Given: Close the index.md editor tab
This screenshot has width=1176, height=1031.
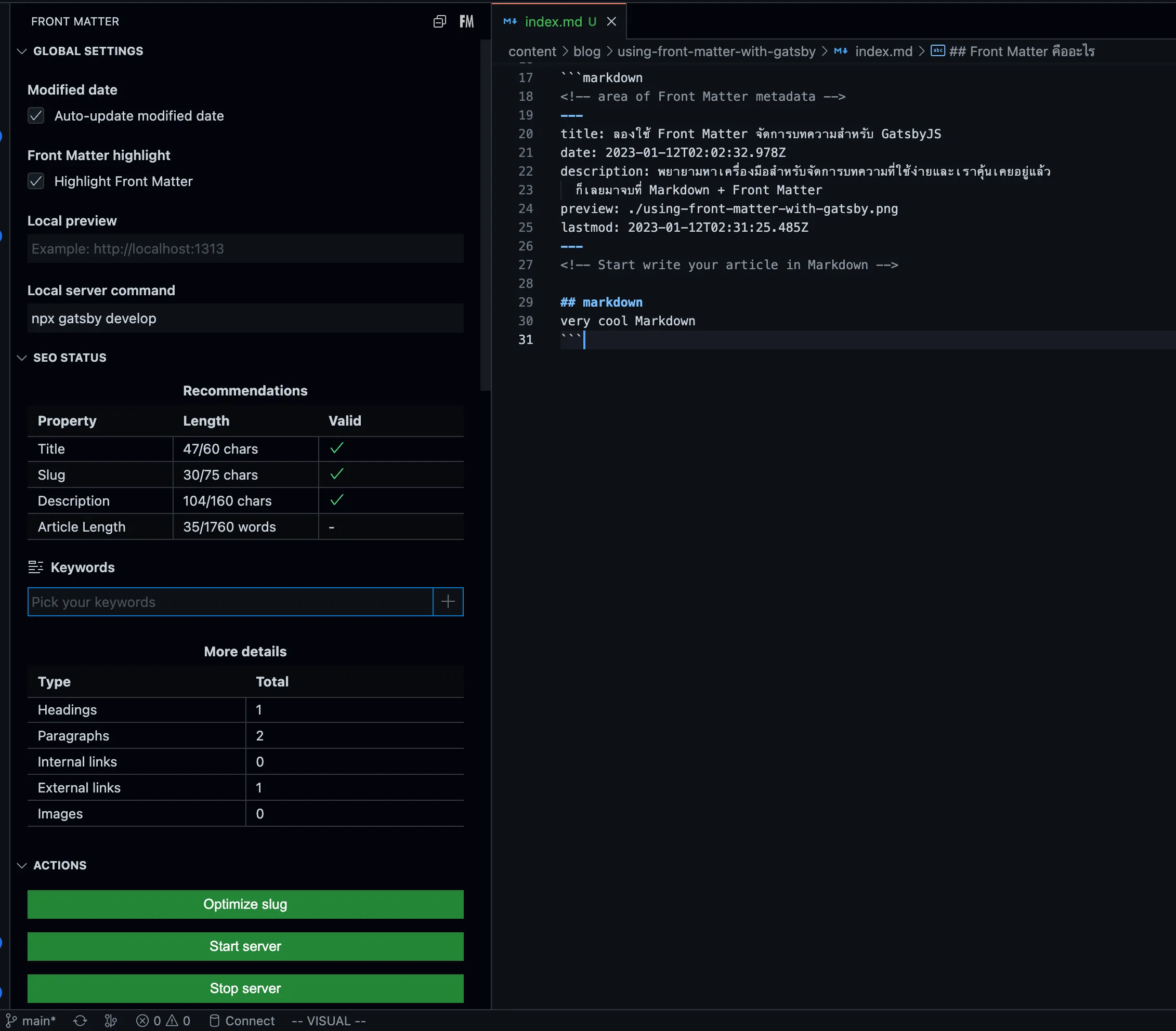Looking at the screenshot, I should [611, 21].
